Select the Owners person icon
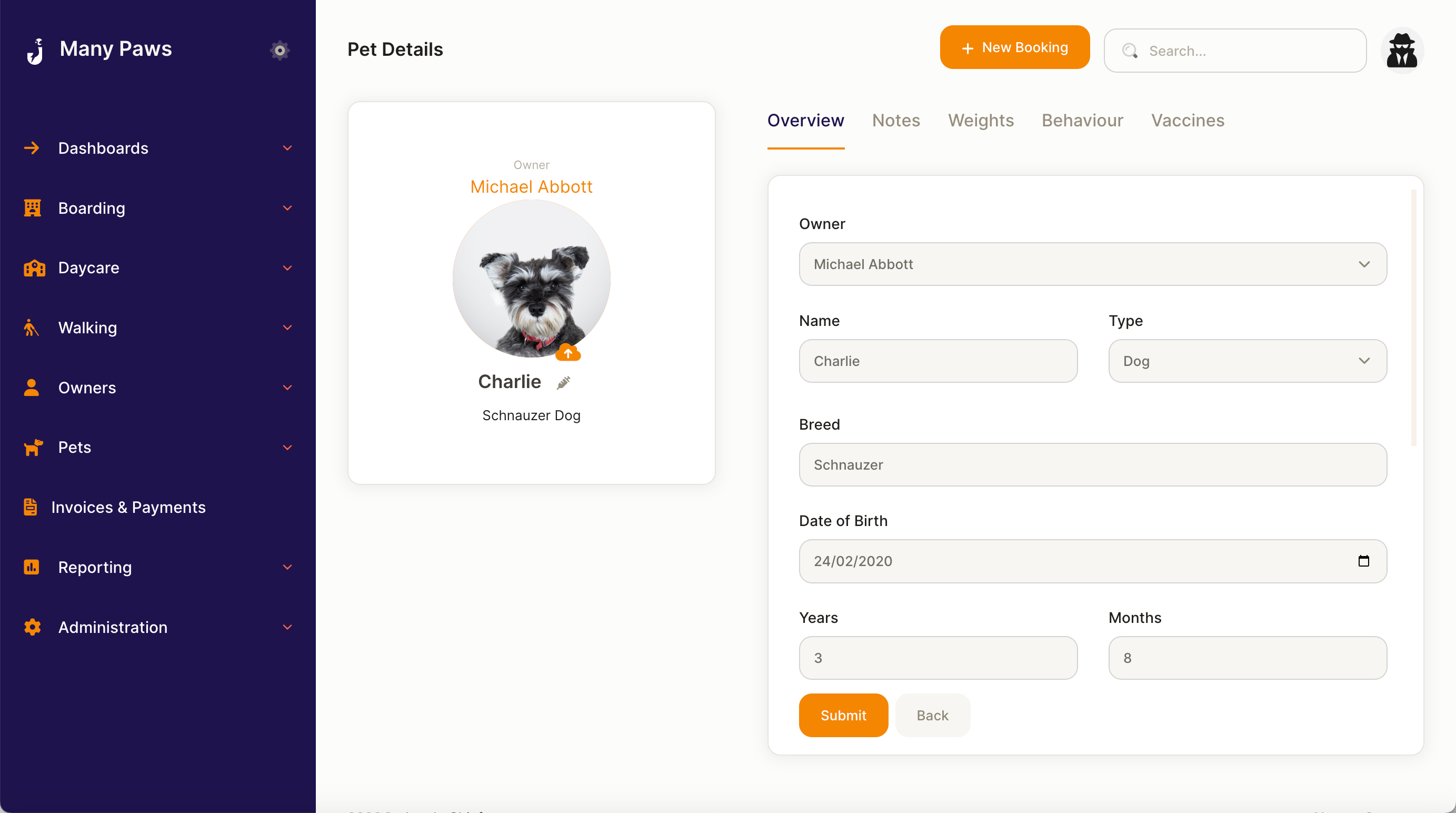 pyautogui.click(x=31, y=387)
